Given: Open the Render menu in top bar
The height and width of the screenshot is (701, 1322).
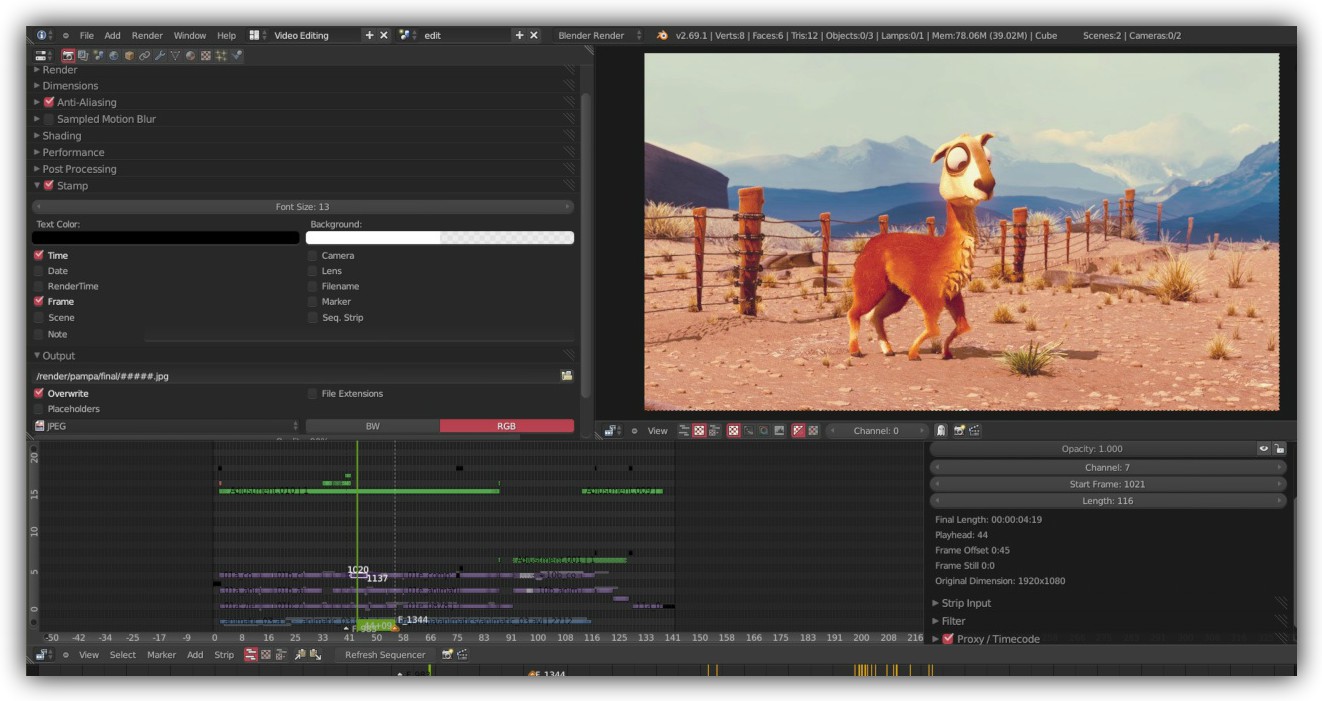Looking at the screenshot, I should (x=147, y=35).
